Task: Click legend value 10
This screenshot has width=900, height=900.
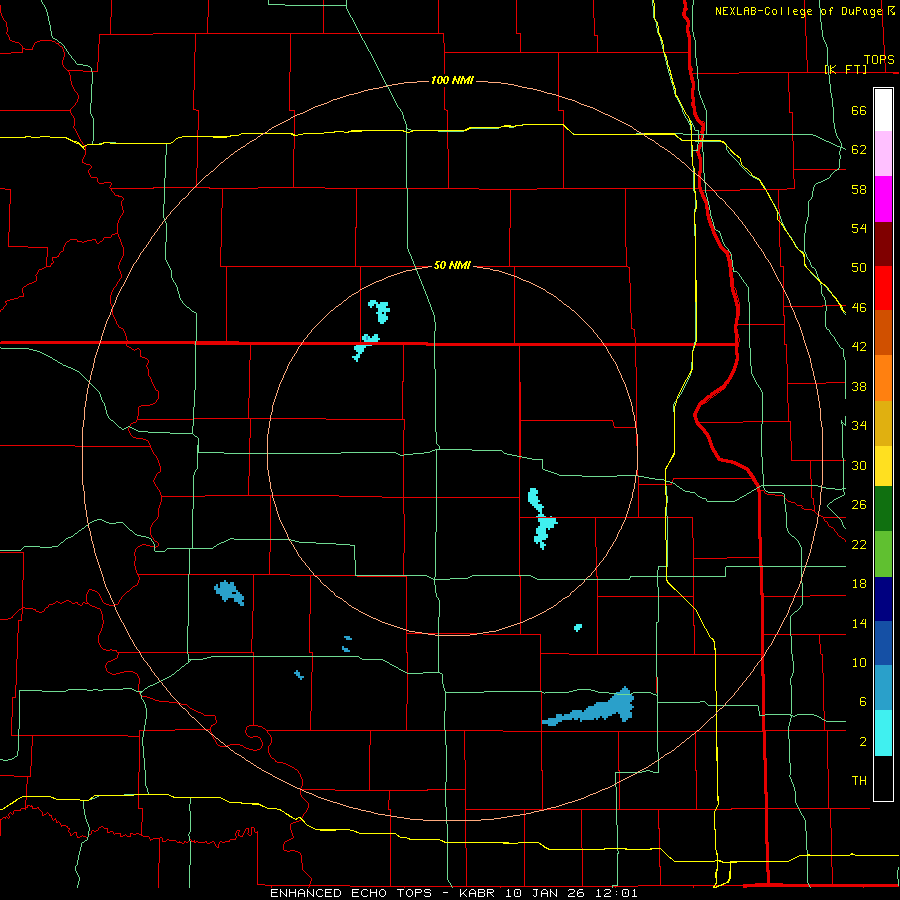Action: 859,663
